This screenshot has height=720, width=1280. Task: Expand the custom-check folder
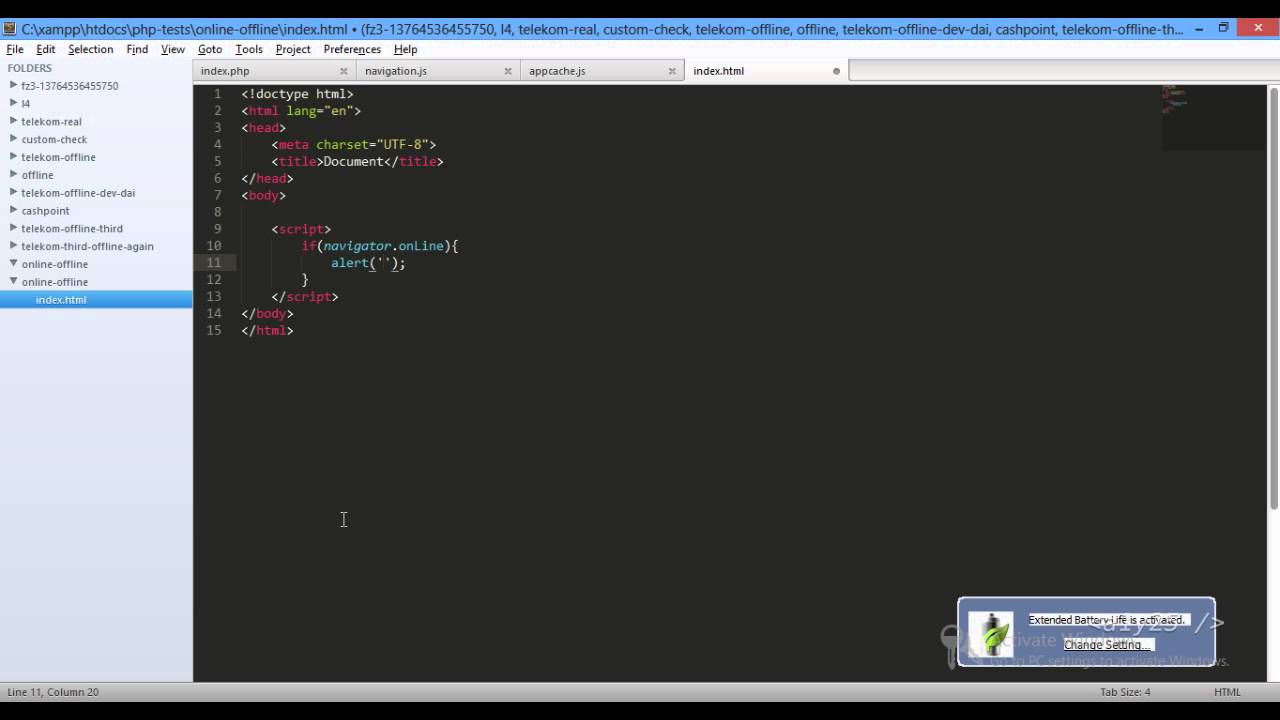(13, 139)
